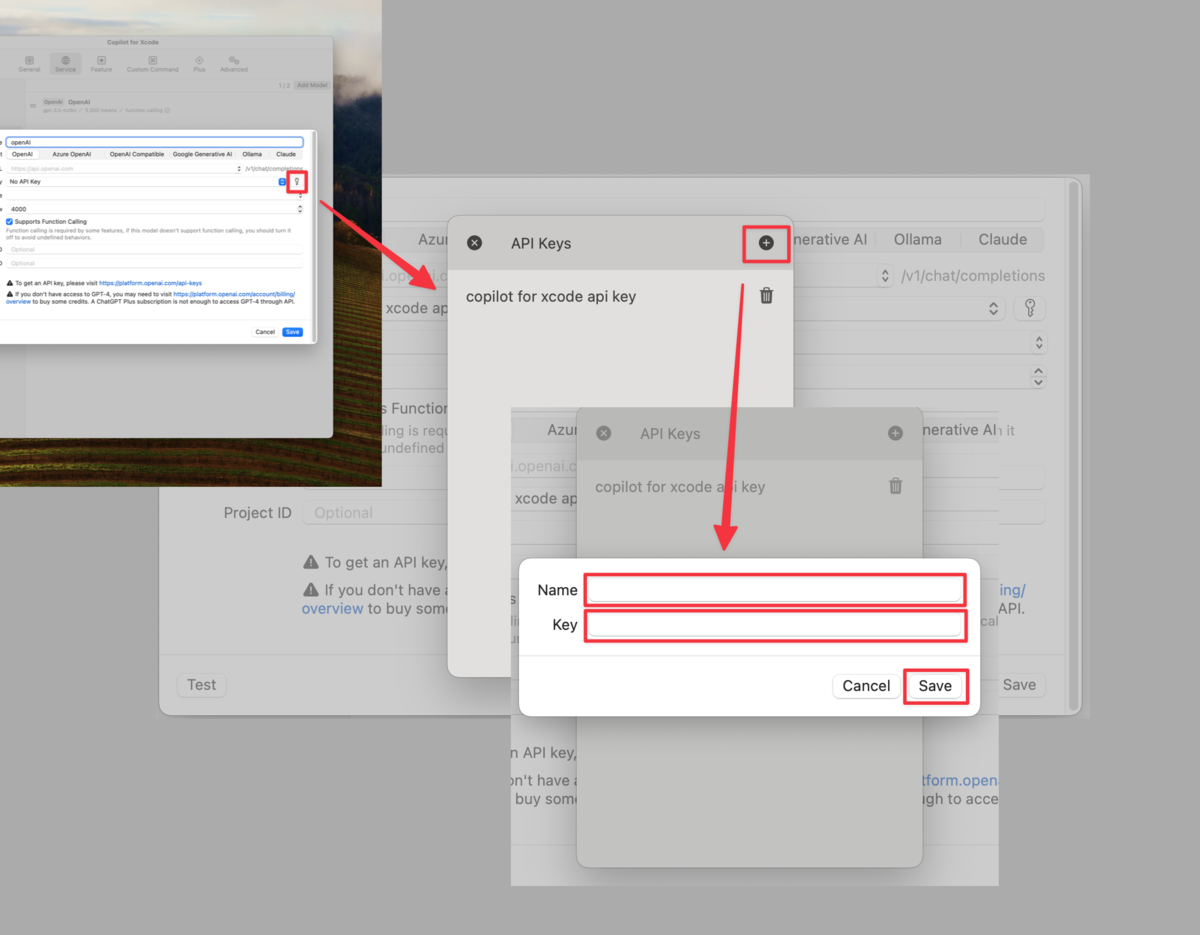Select the Service globe tab in the toolbar

pyautogui.click(x=65, y=64)
